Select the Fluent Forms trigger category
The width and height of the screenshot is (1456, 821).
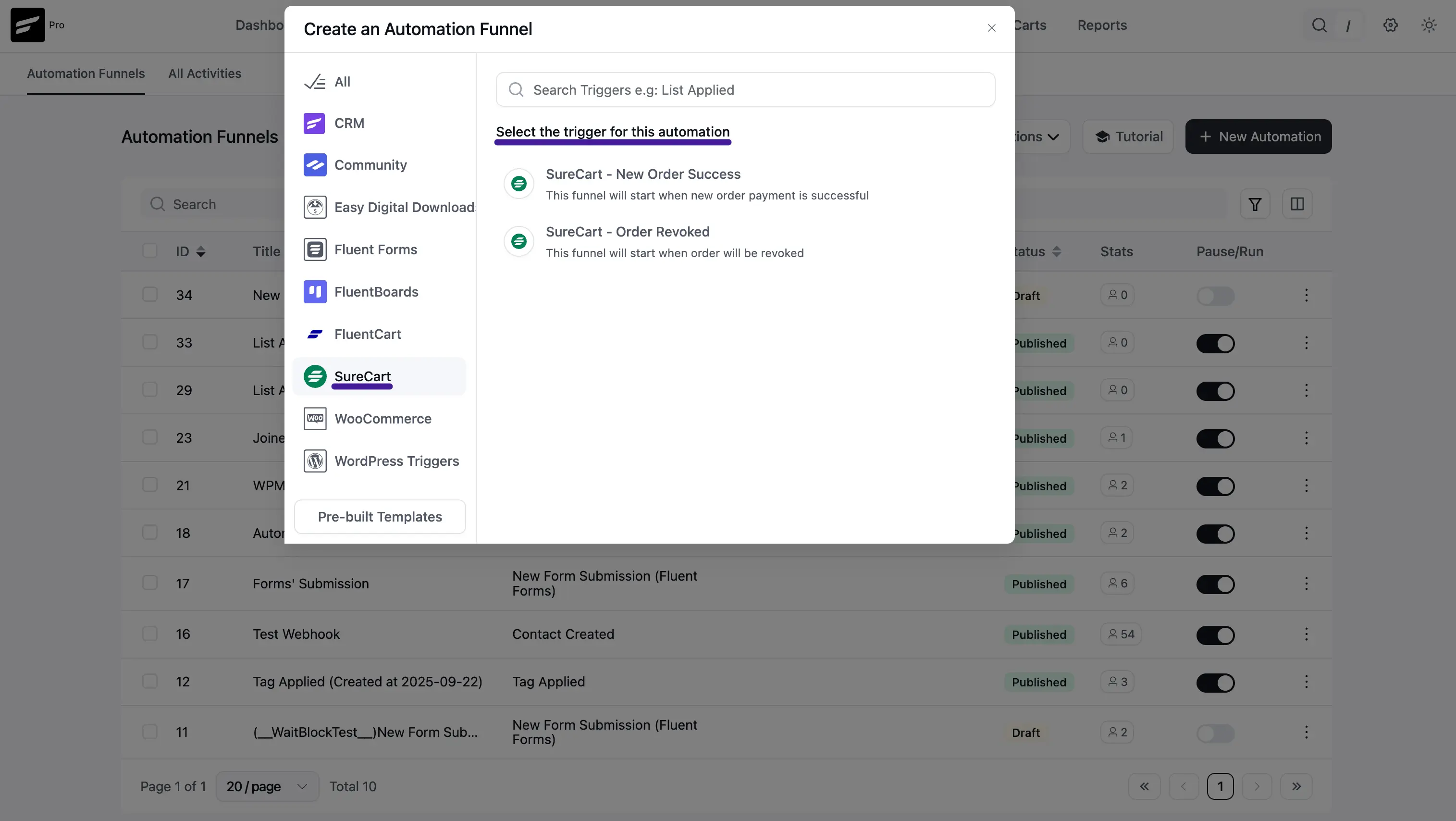379,250
